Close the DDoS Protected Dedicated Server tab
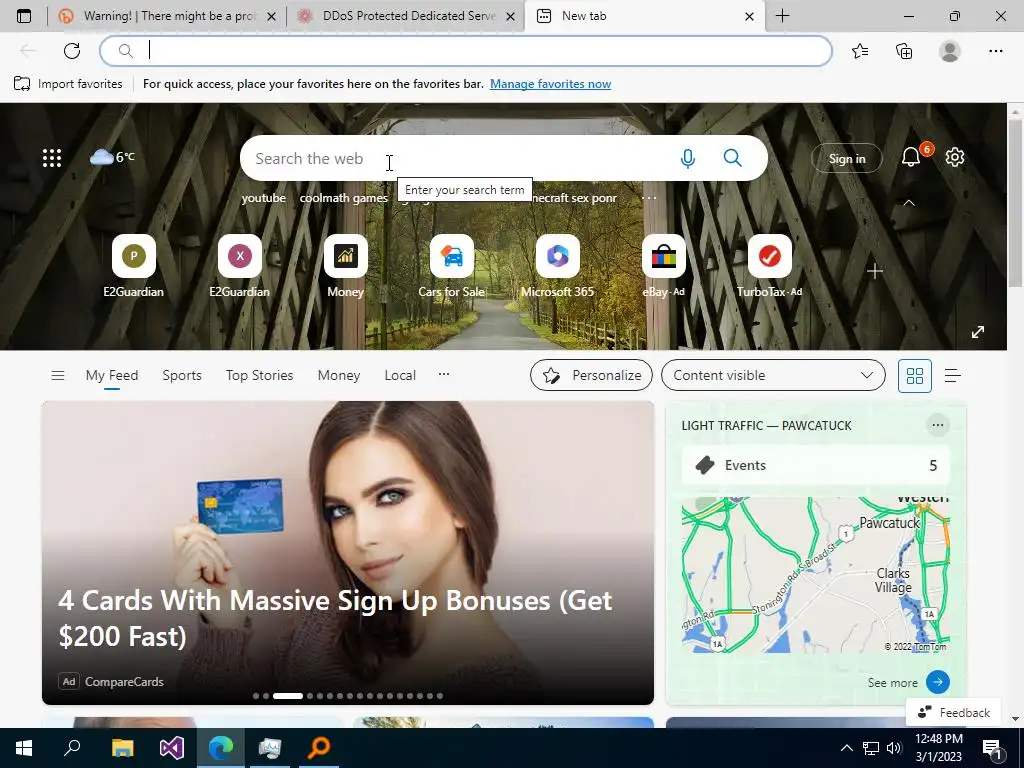1024x768 pixels. point(511,16)
